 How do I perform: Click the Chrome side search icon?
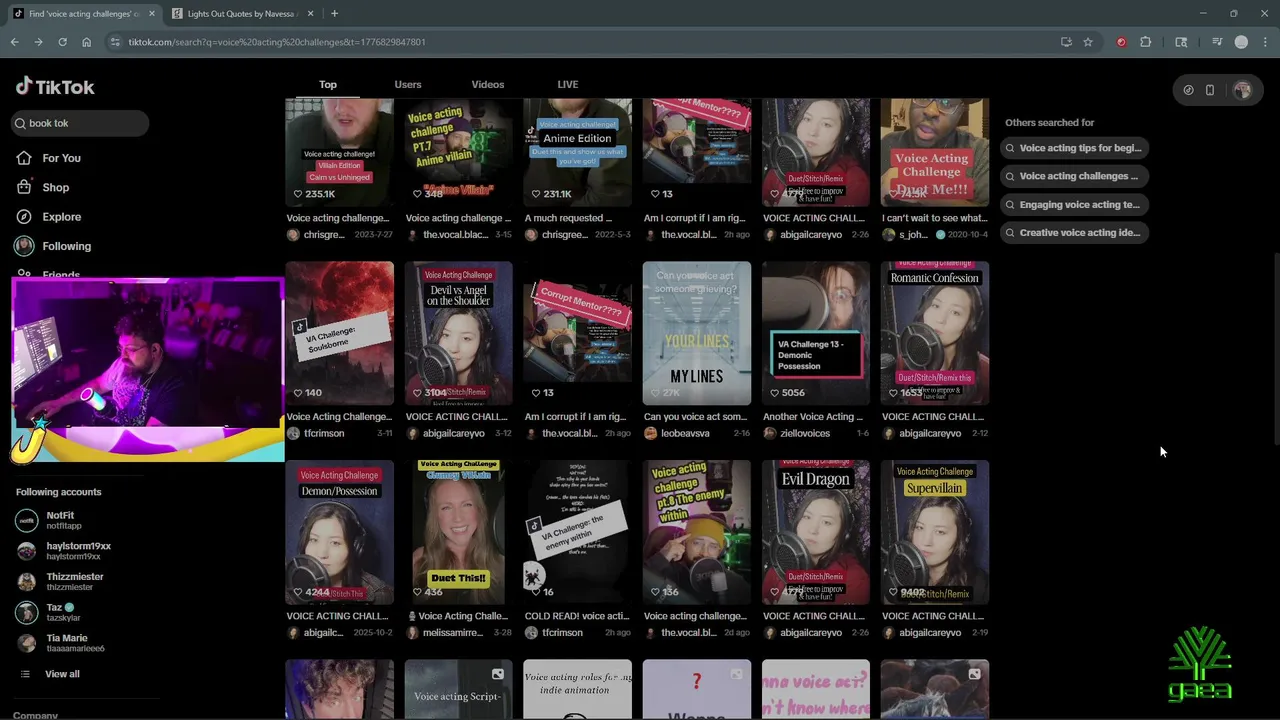pyautogui.click(x=1181, y=42)
